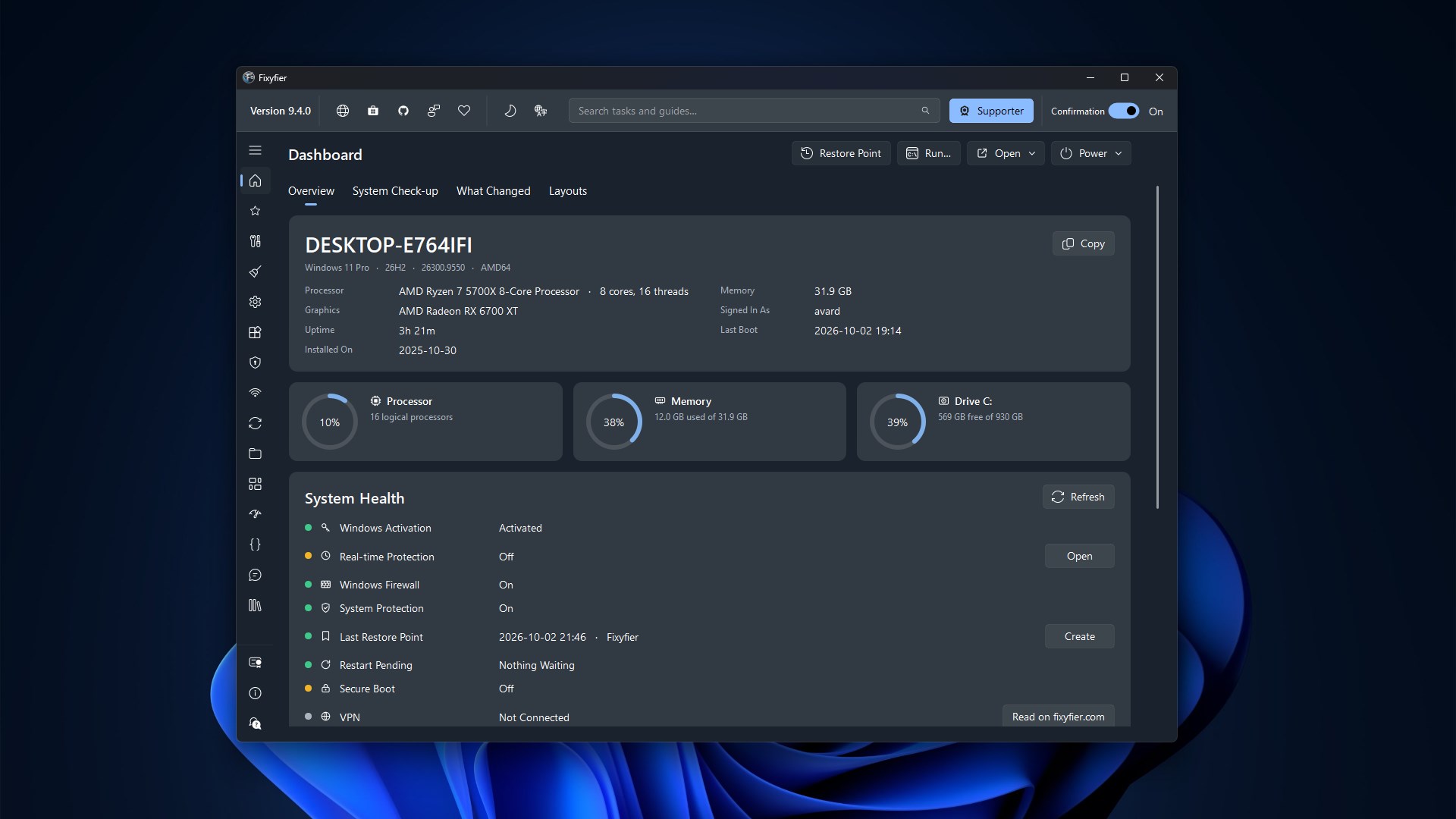Click the Version 9.4.0 label

pyautogui.click(x=281, y=111)
